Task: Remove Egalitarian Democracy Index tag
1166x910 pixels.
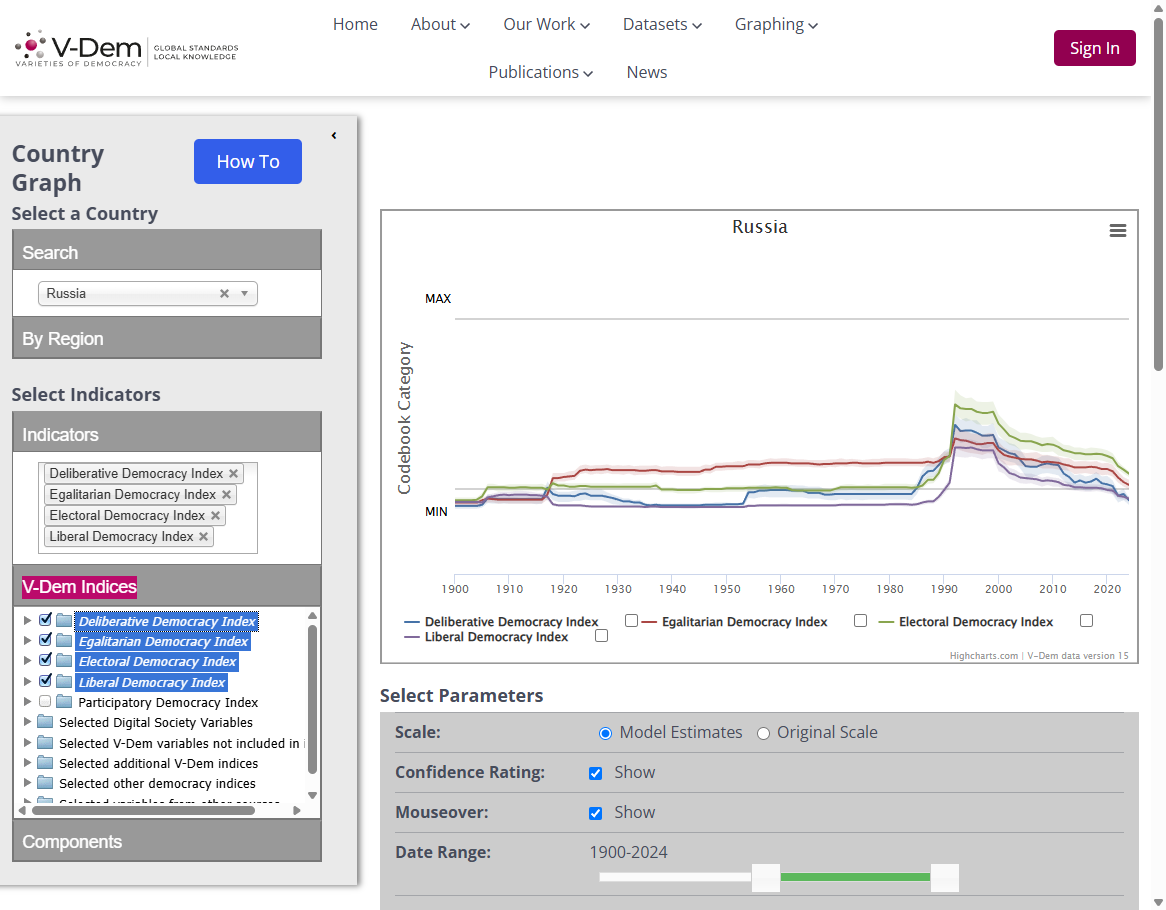Action: 226,494
